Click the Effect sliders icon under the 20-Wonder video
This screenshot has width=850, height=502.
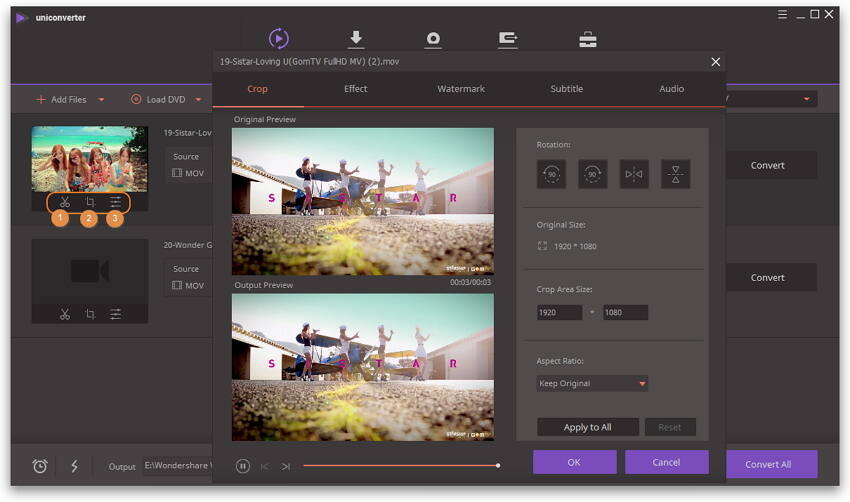click(x=115, y=314)
